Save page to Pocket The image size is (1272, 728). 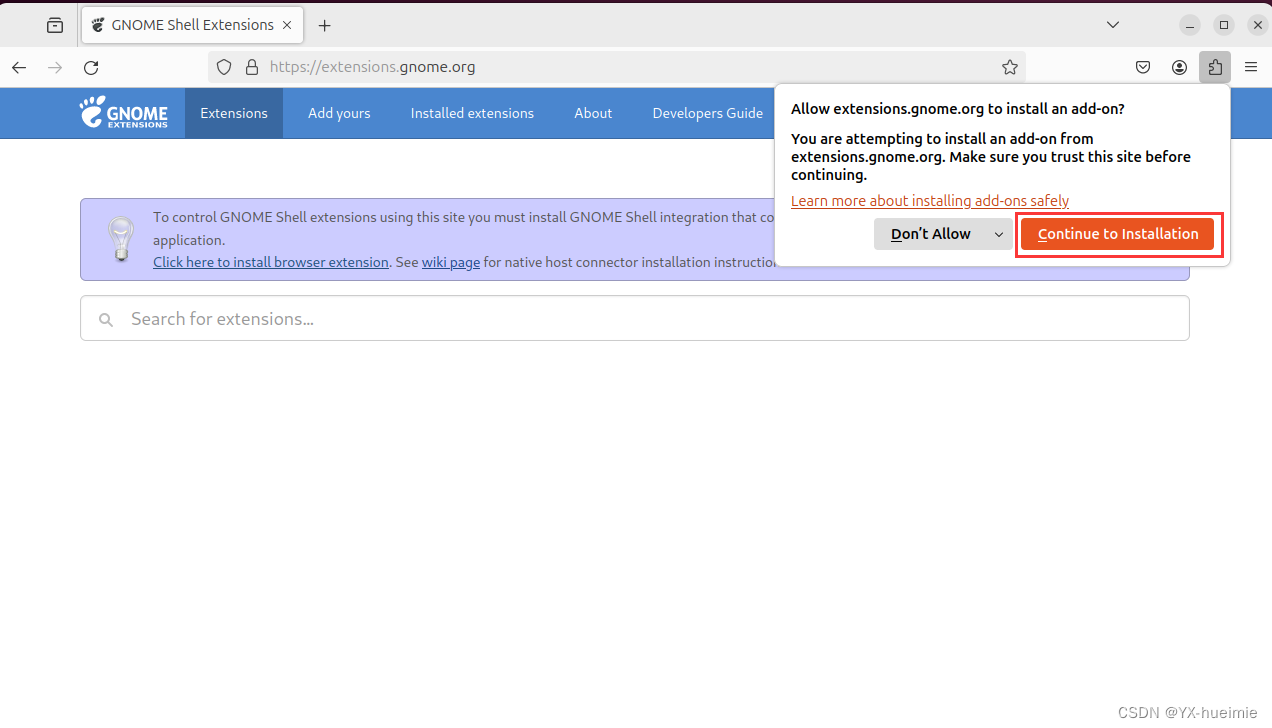click(x=1143, y=67)
